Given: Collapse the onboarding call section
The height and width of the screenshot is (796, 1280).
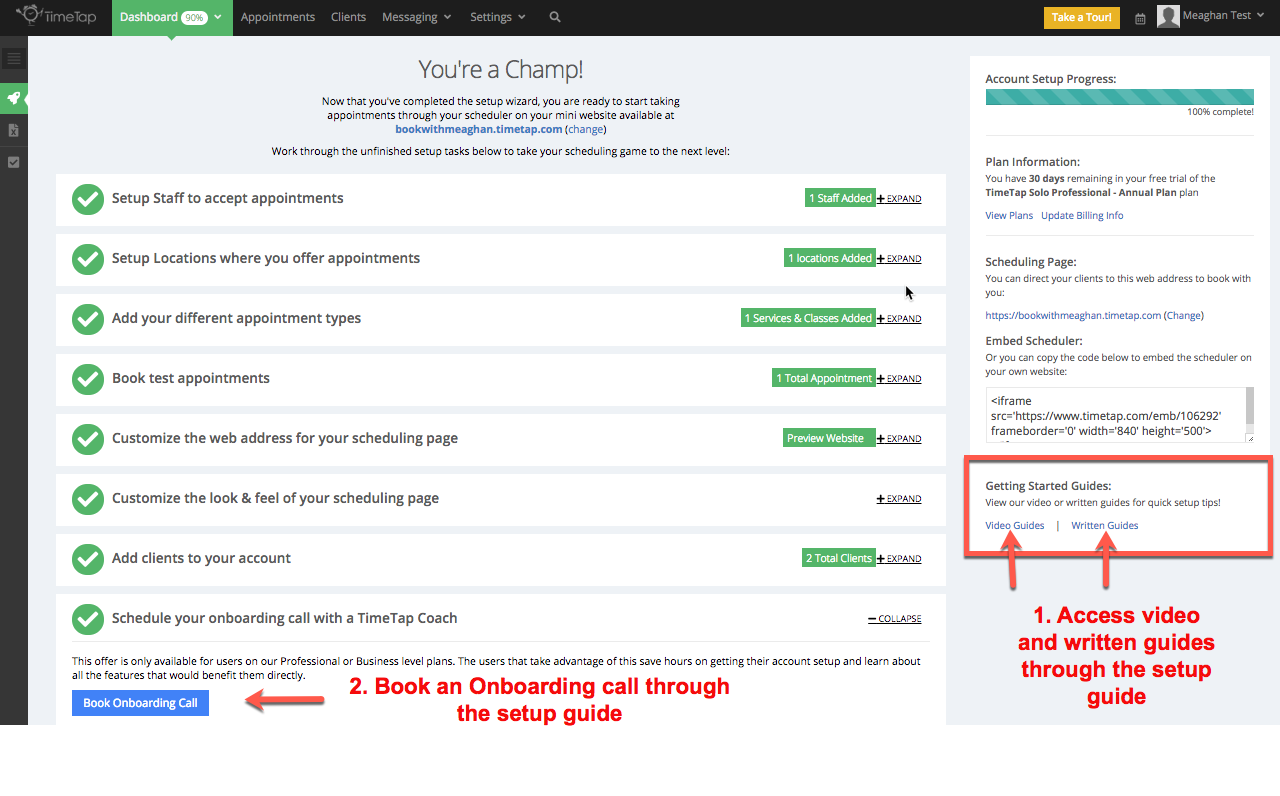Looking at the screenshot, I should pos(895,619).
